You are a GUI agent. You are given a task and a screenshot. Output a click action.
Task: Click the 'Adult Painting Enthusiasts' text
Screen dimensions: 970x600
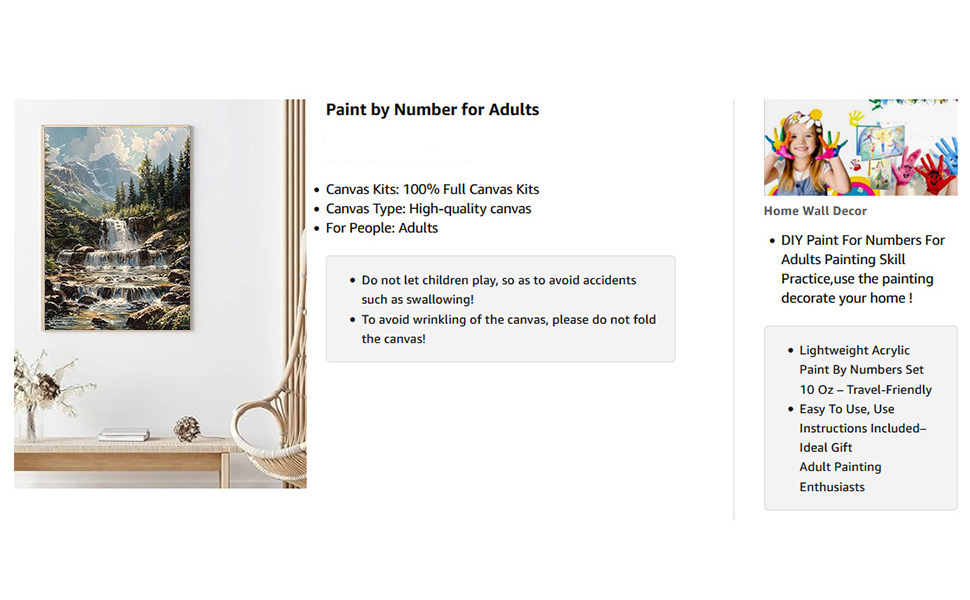click(840, 477)
